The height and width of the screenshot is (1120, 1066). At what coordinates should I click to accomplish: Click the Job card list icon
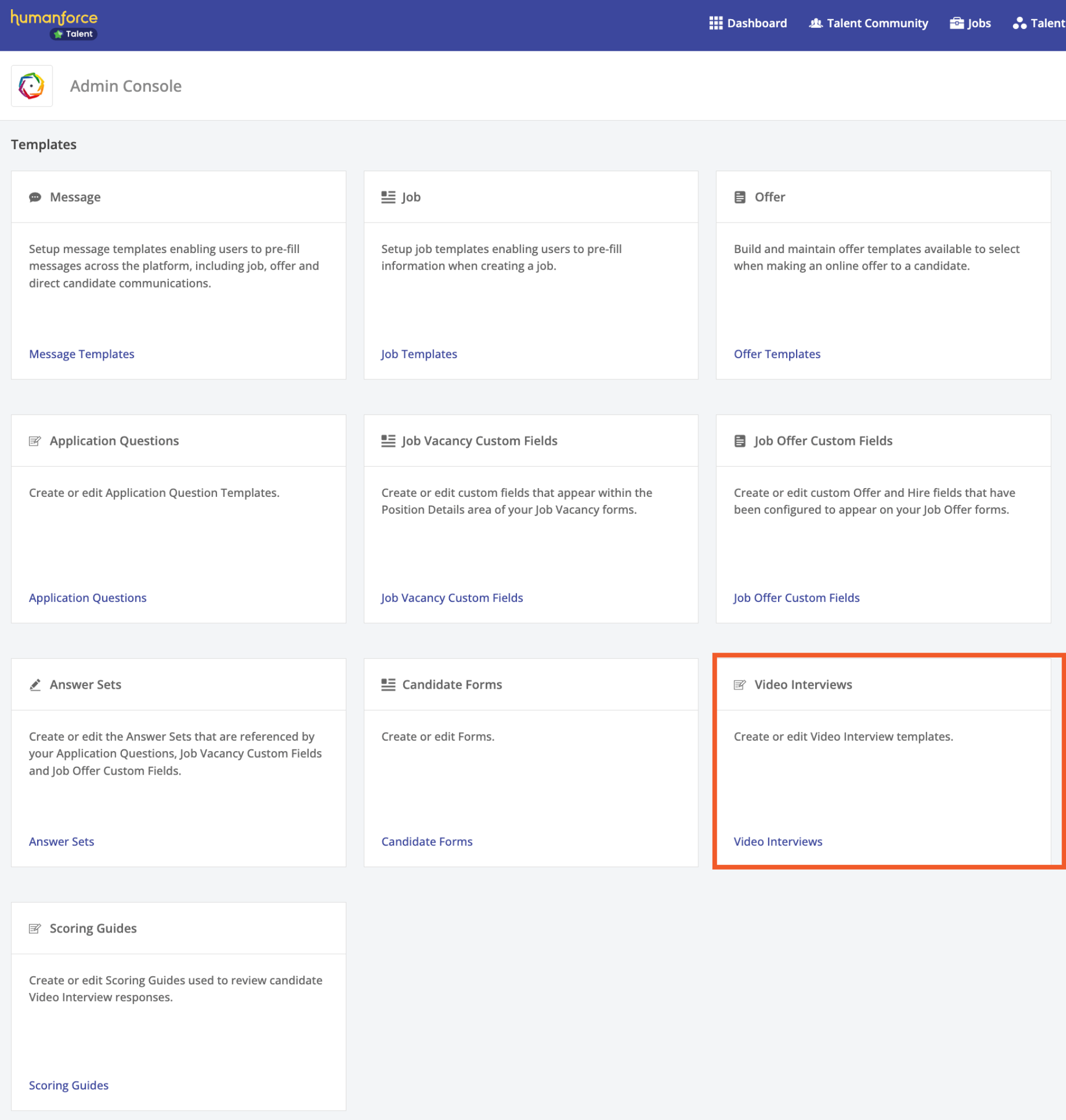coord(388,197)
